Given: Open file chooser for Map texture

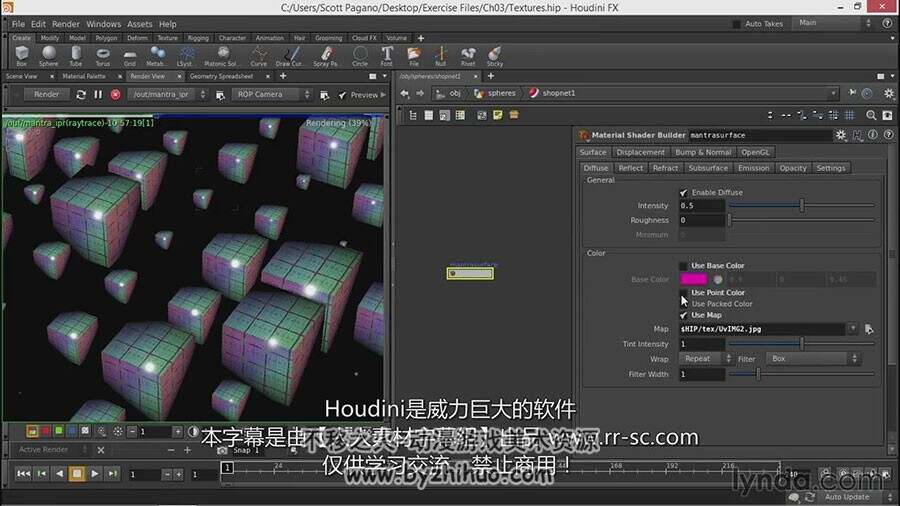Looking at the screenshot, I should (x=869, y=329).
